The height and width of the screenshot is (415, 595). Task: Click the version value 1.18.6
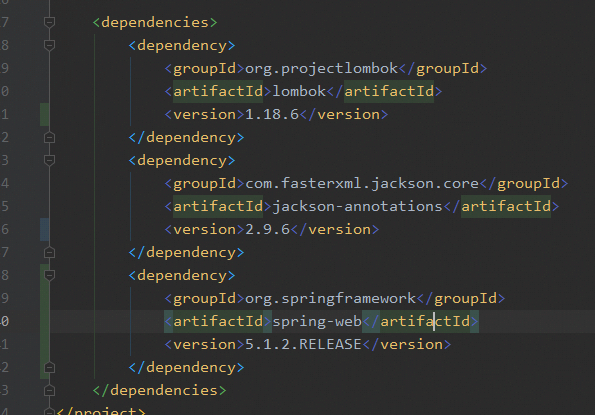(x=272, y=115)
